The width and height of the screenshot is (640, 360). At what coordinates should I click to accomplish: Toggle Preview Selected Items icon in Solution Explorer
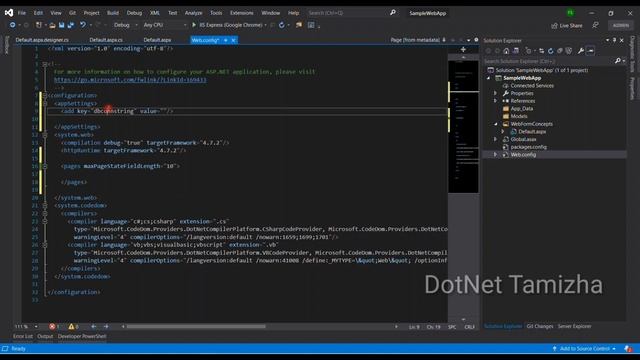click(591, 51)
